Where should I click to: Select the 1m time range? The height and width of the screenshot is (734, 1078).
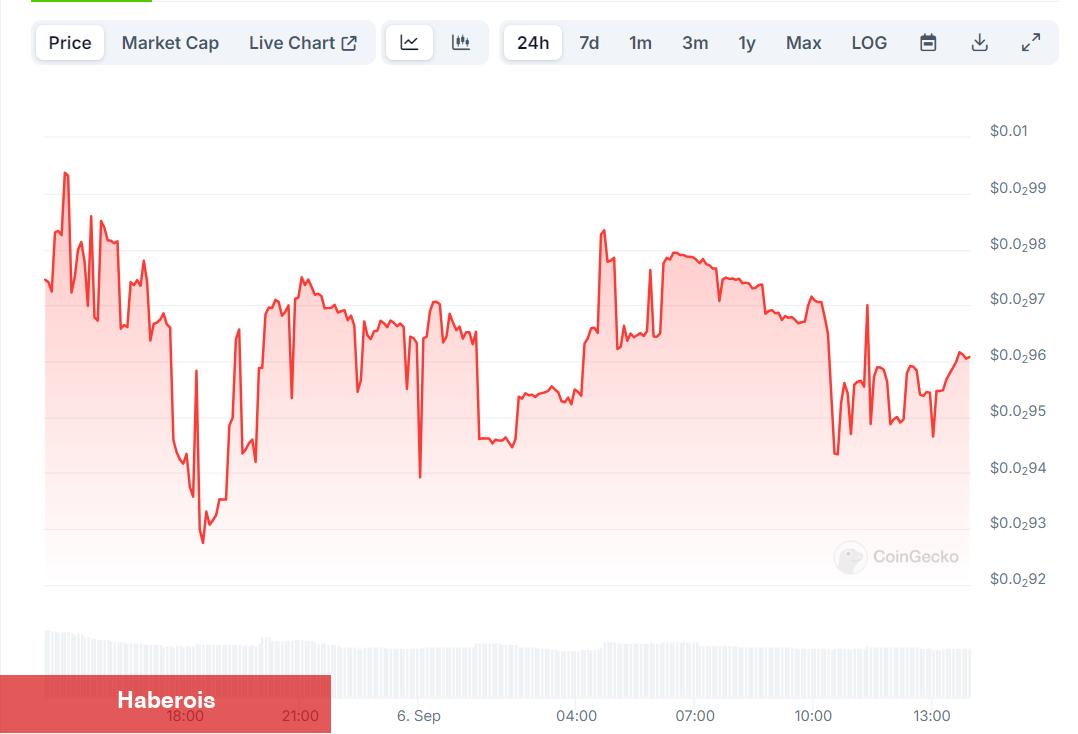(640, 43)
